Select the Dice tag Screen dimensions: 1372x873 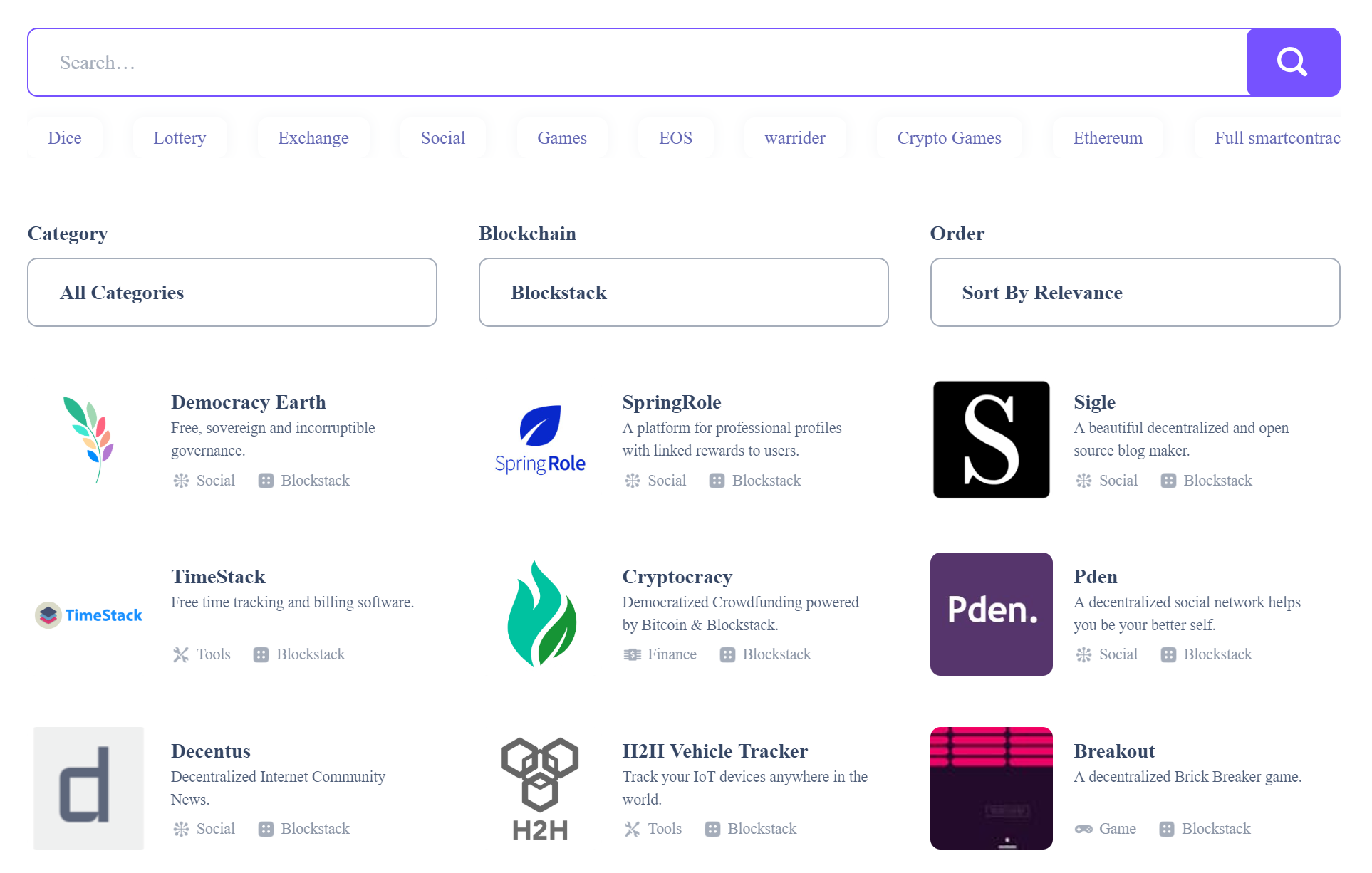pos(65,138)
